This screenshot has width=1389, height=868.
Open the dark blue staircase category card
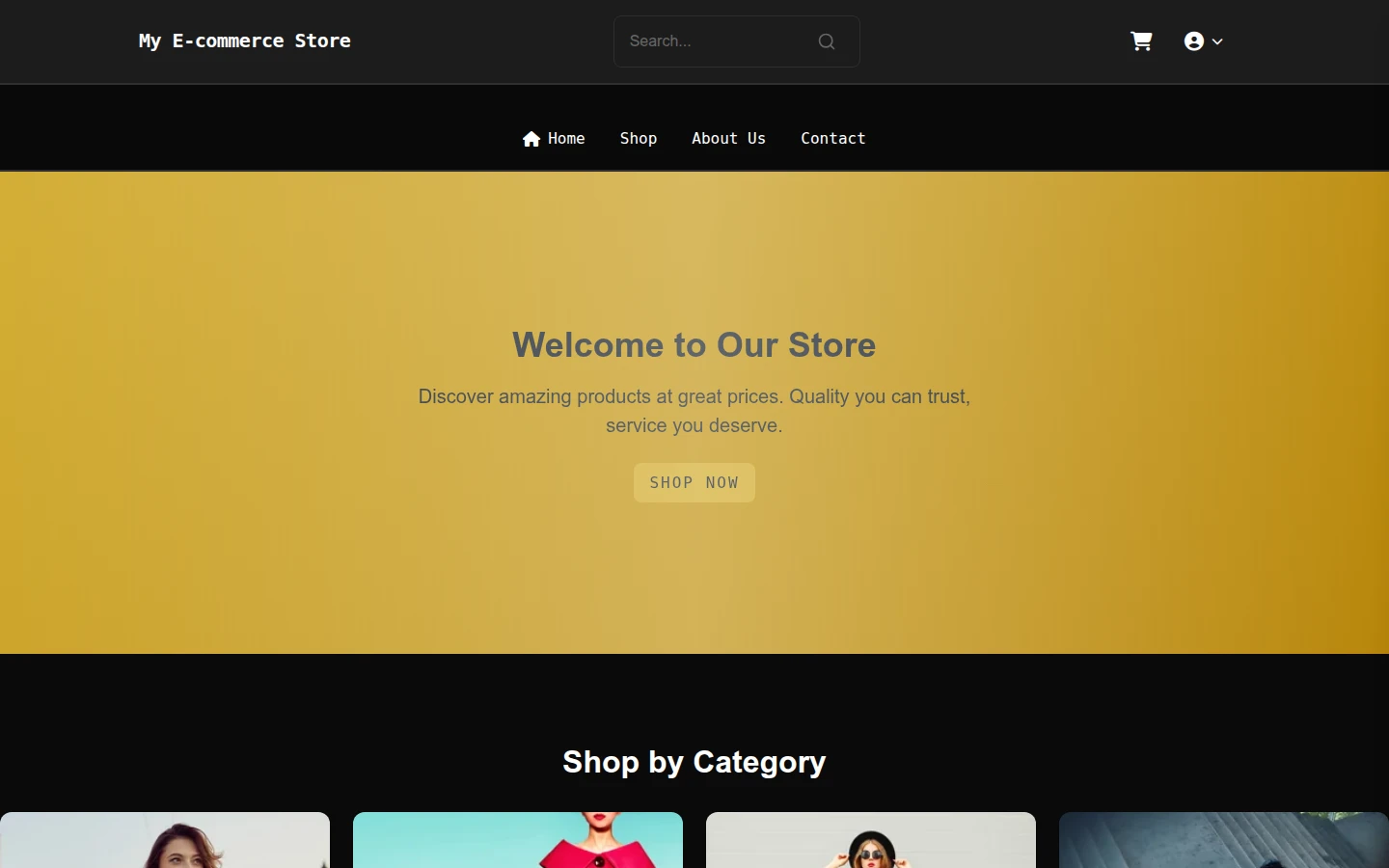[1224, 840]
